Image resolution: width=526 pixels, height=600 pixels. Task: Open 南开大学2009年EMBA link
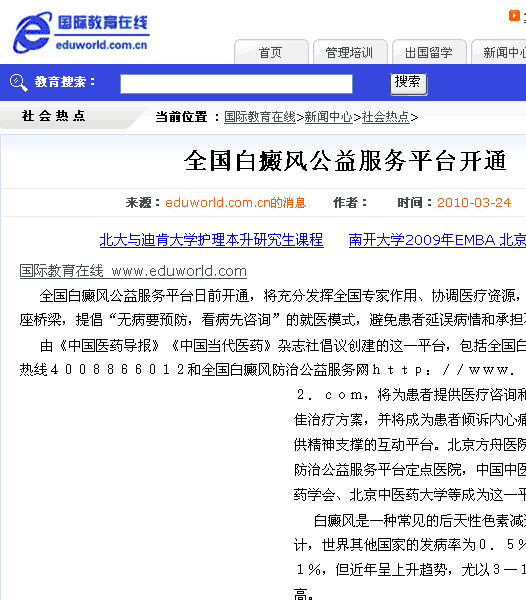click(x=437, y=240)
